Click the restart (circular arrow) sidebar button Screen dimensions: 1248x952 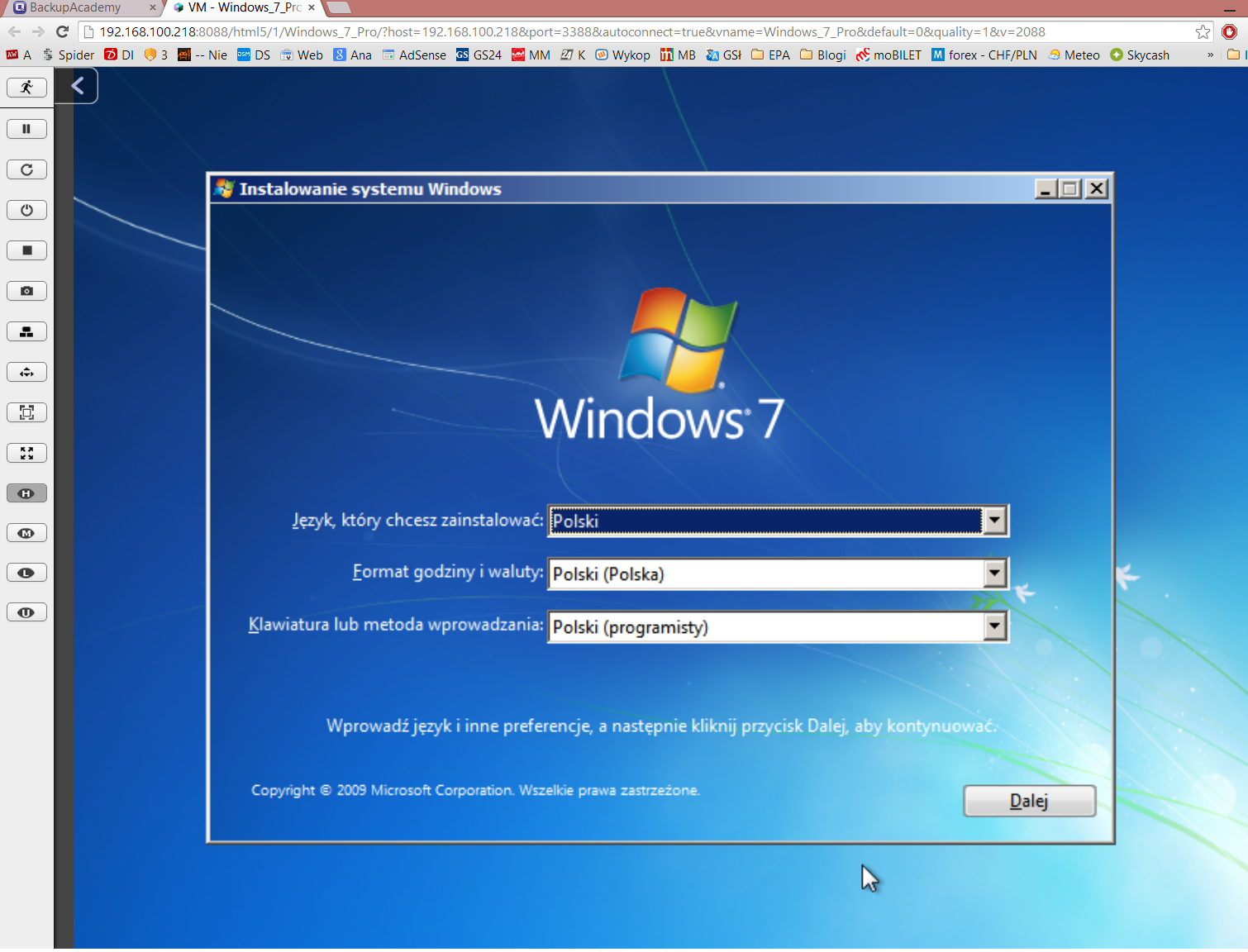click(x=26, y=169)
